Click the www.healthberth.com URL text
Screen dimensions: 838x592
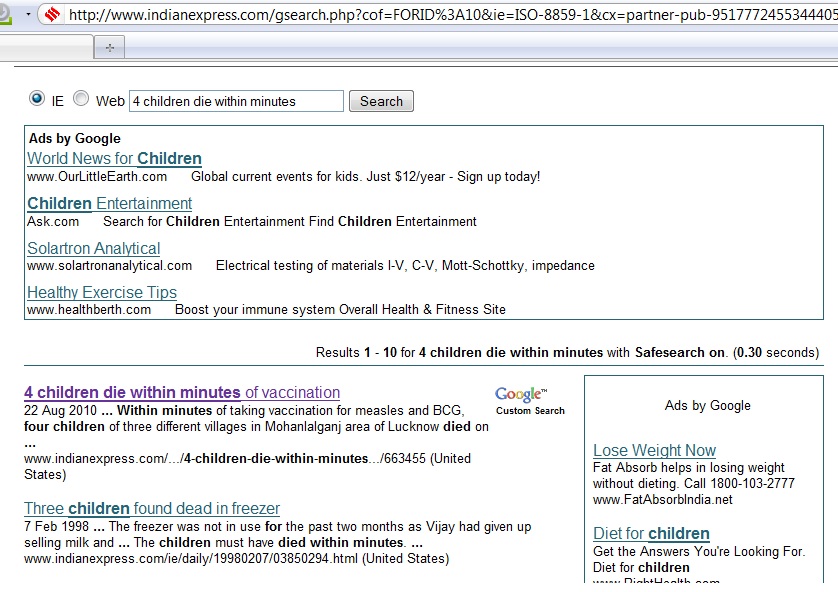pos(89,309)
